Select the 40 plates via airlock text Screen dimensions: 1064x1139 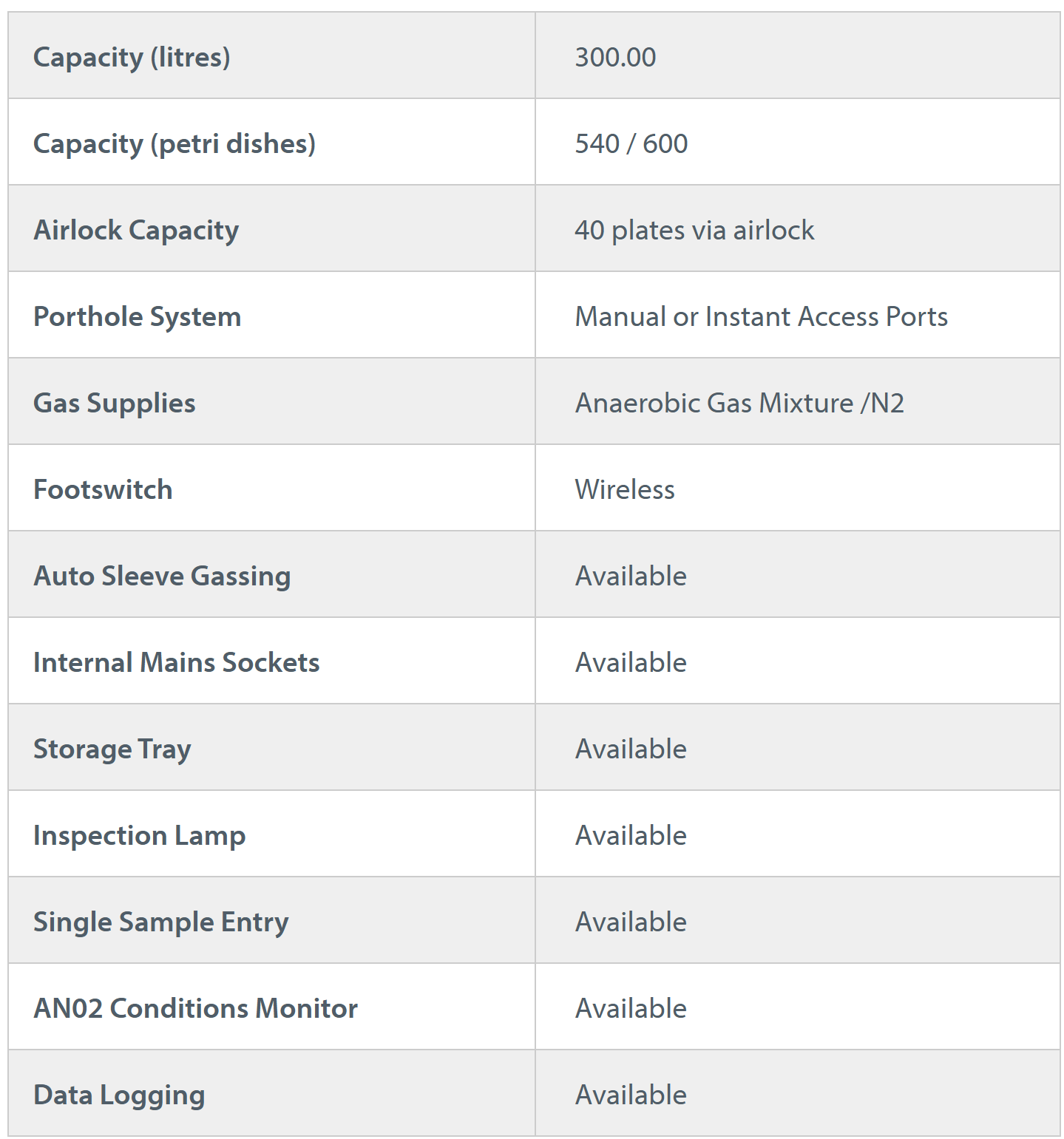tap(694, 230)
